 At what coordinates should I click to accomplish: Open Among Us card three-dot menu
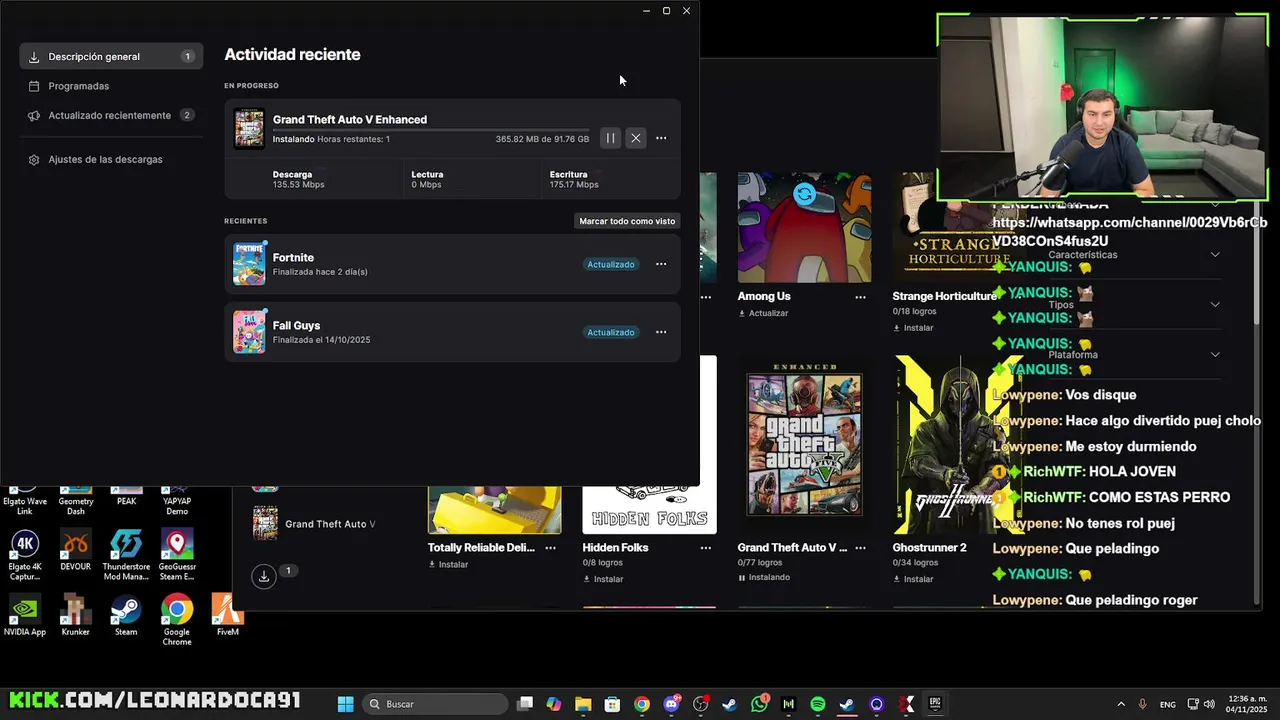[860, 297]
